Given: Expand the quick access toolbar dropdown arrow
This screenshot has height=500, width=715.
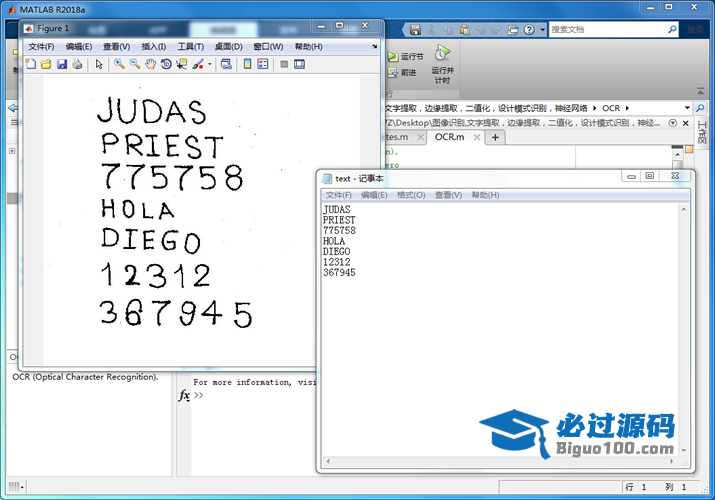Looking at the screenshot, I should coord(543,30).
